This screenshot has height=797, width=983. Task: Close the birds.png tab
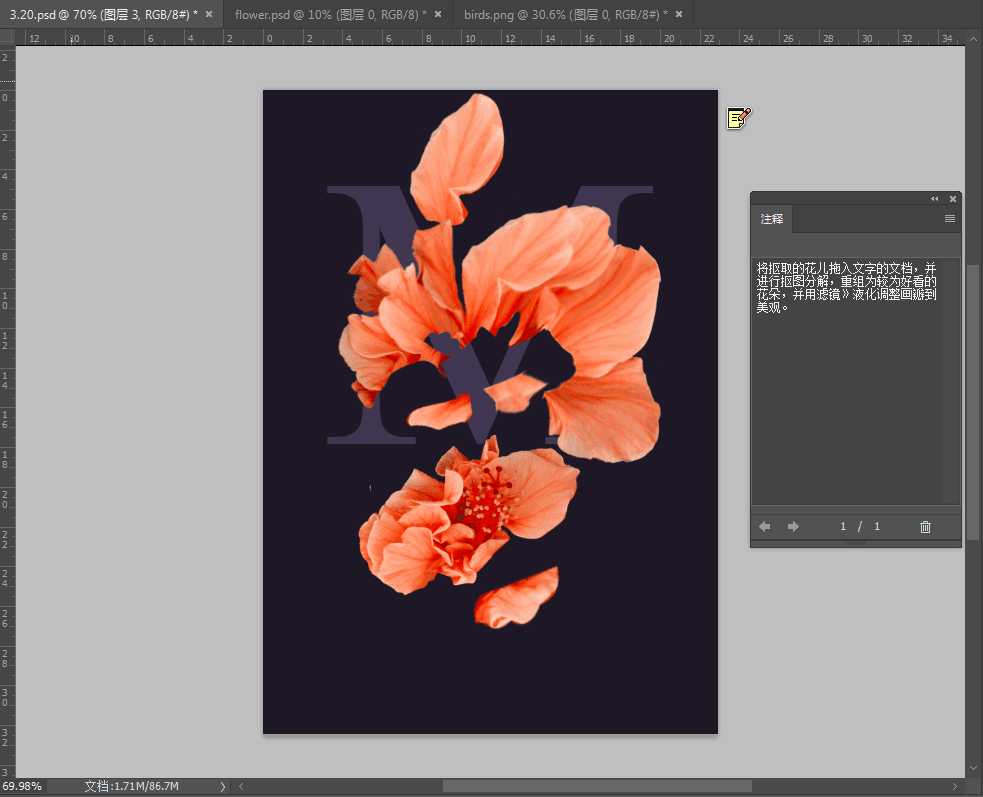[680, 14]
